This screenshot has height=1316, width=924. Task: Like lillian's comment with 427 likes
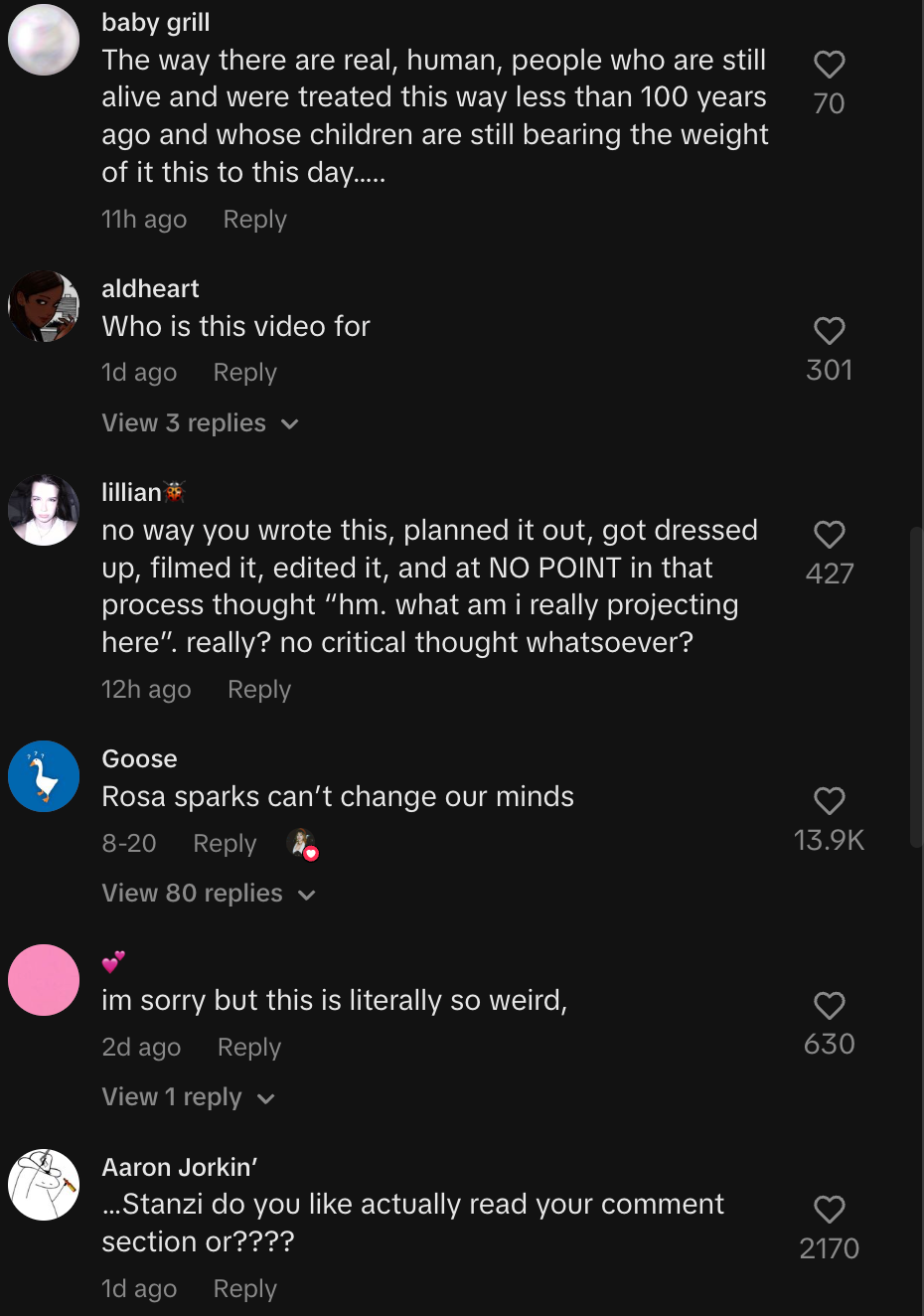click(829, 535)
